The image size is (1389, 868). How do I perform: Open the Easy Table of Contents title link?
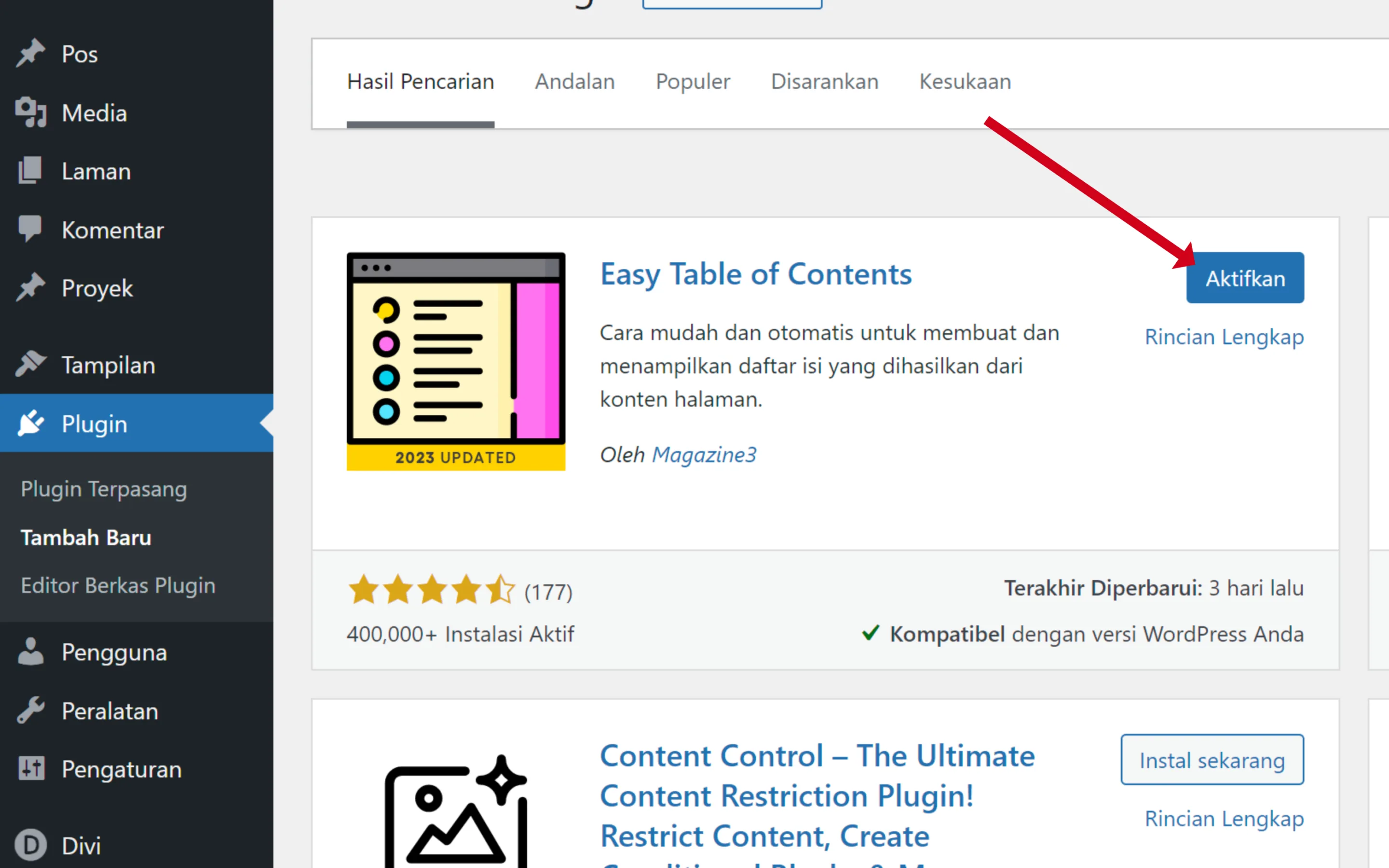pos(756,274)
